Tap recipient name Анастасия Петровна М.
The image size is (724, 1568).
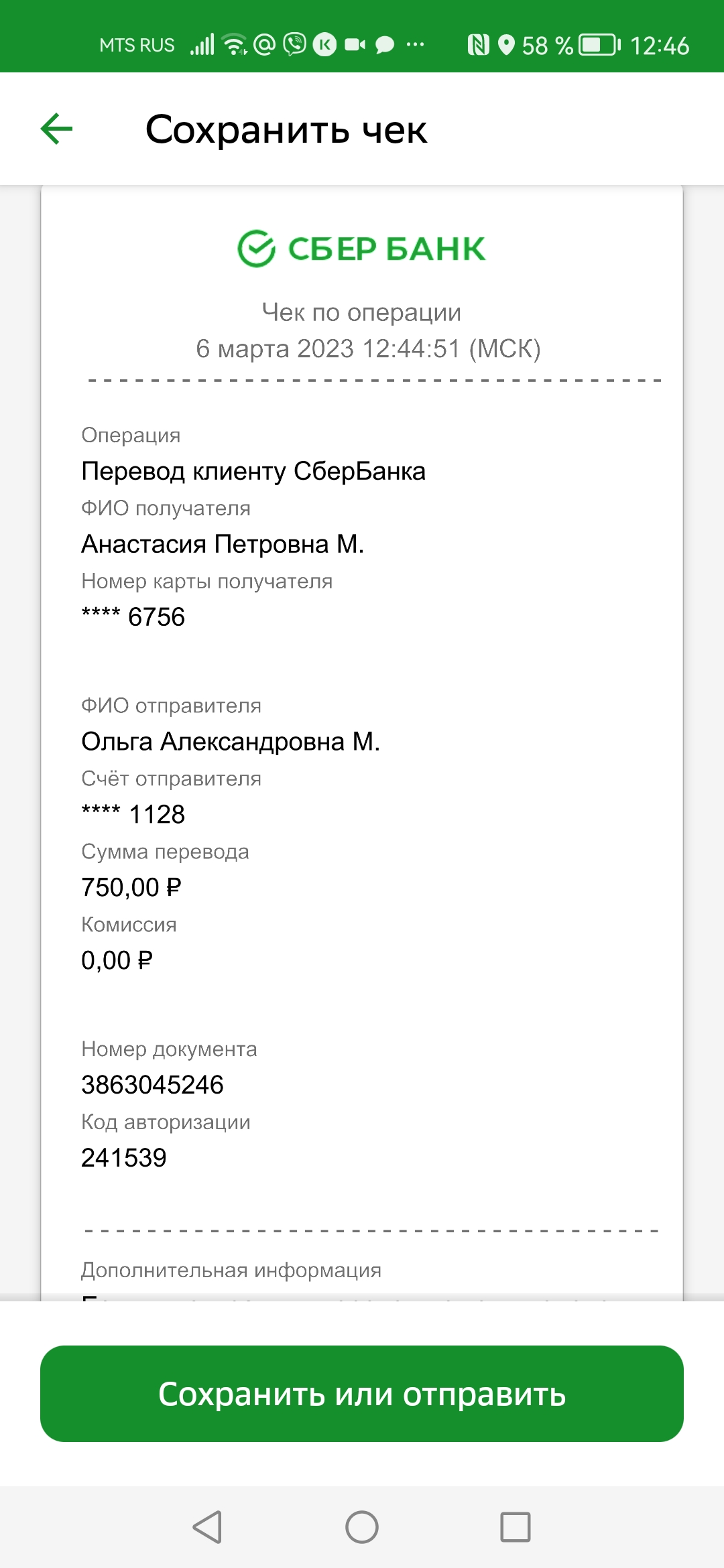[223, 544]
